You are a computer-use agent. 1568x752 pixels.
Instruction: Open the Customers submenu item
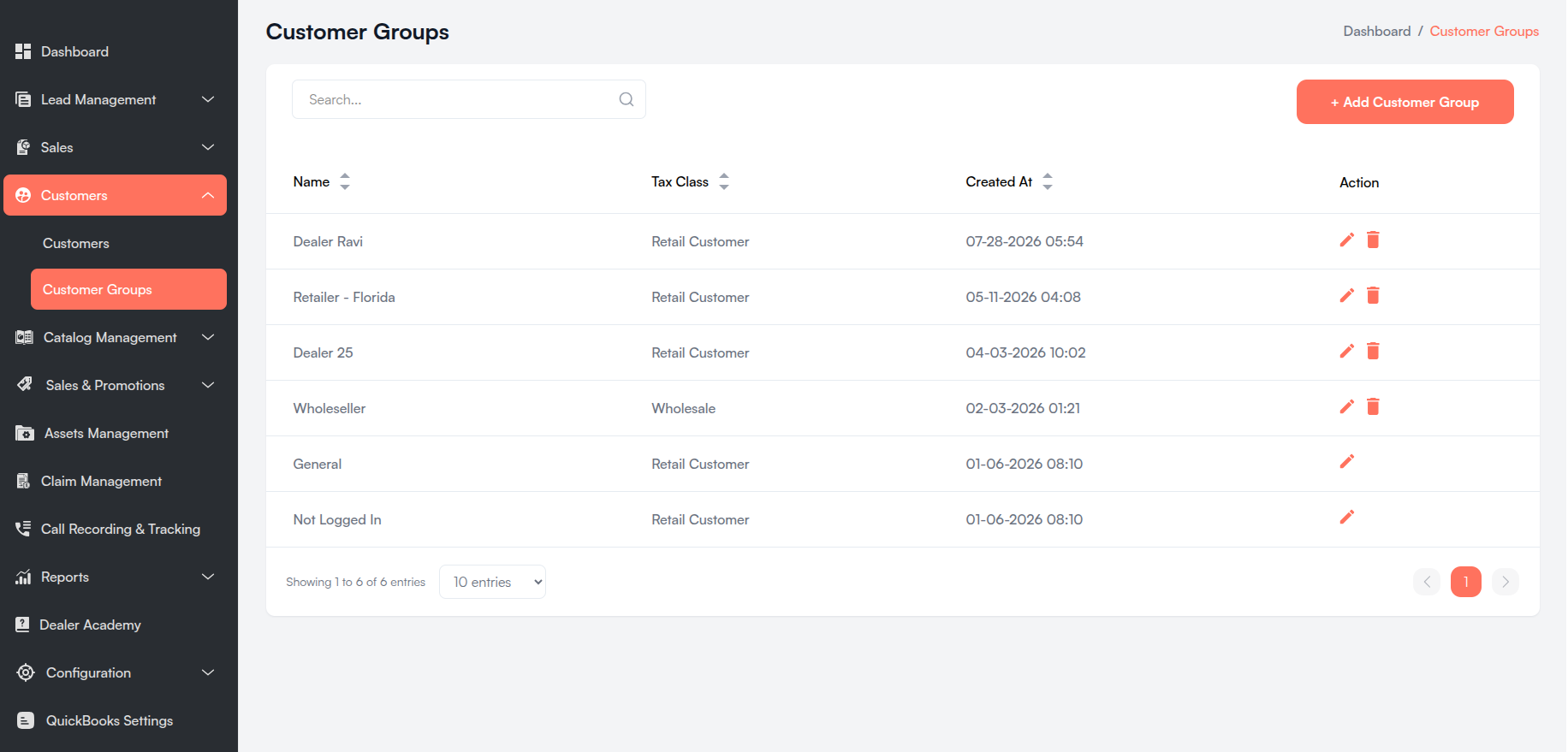[128, 243]
